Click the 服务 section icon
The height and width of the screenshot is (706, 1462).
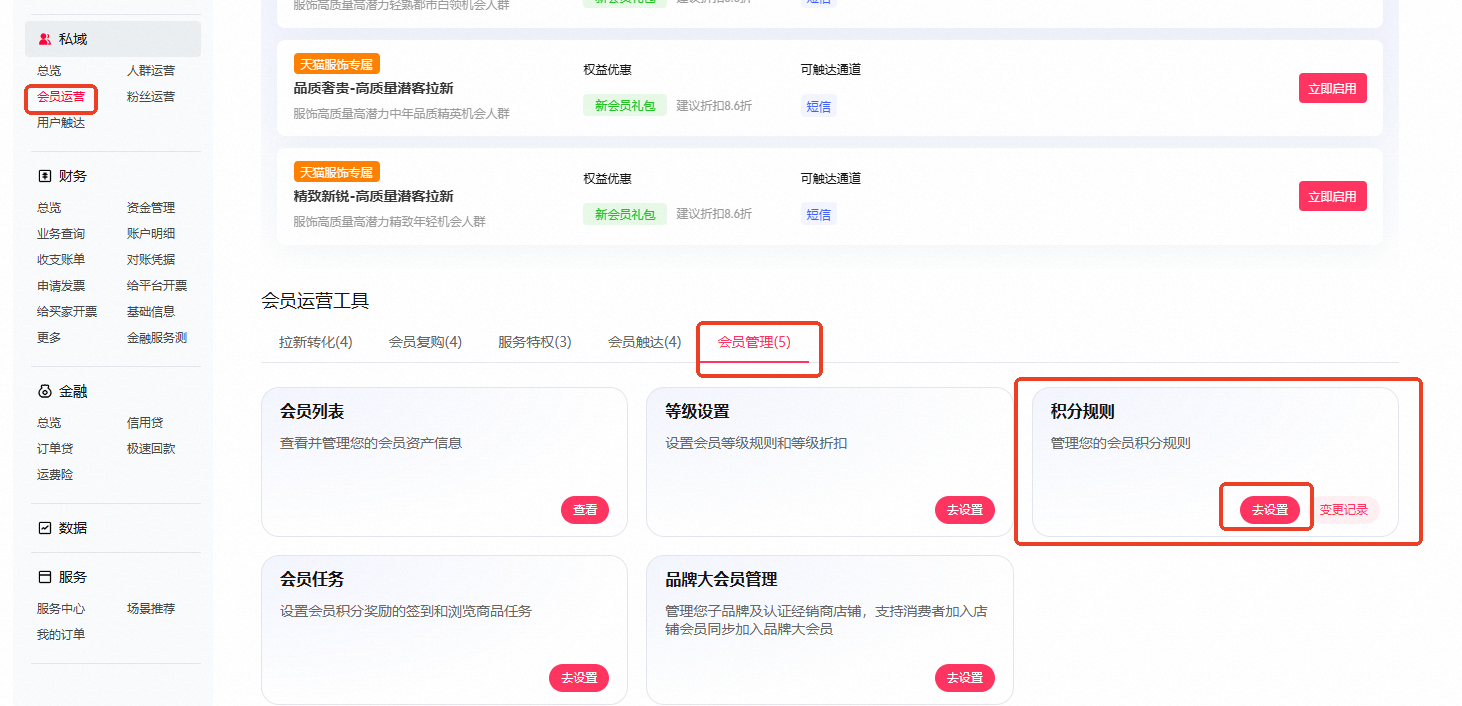[x=45, y=577]
